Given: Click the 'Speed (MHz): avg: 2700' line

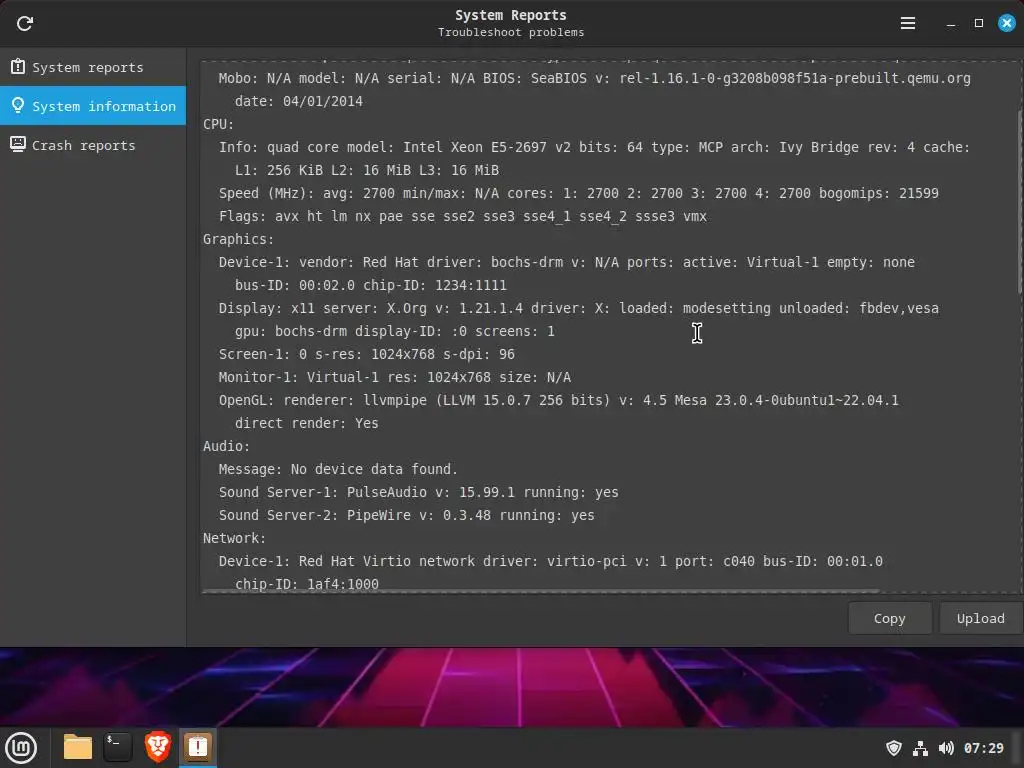Looking at the screenshot, I should pyautogui.click(x=579, y=193).
